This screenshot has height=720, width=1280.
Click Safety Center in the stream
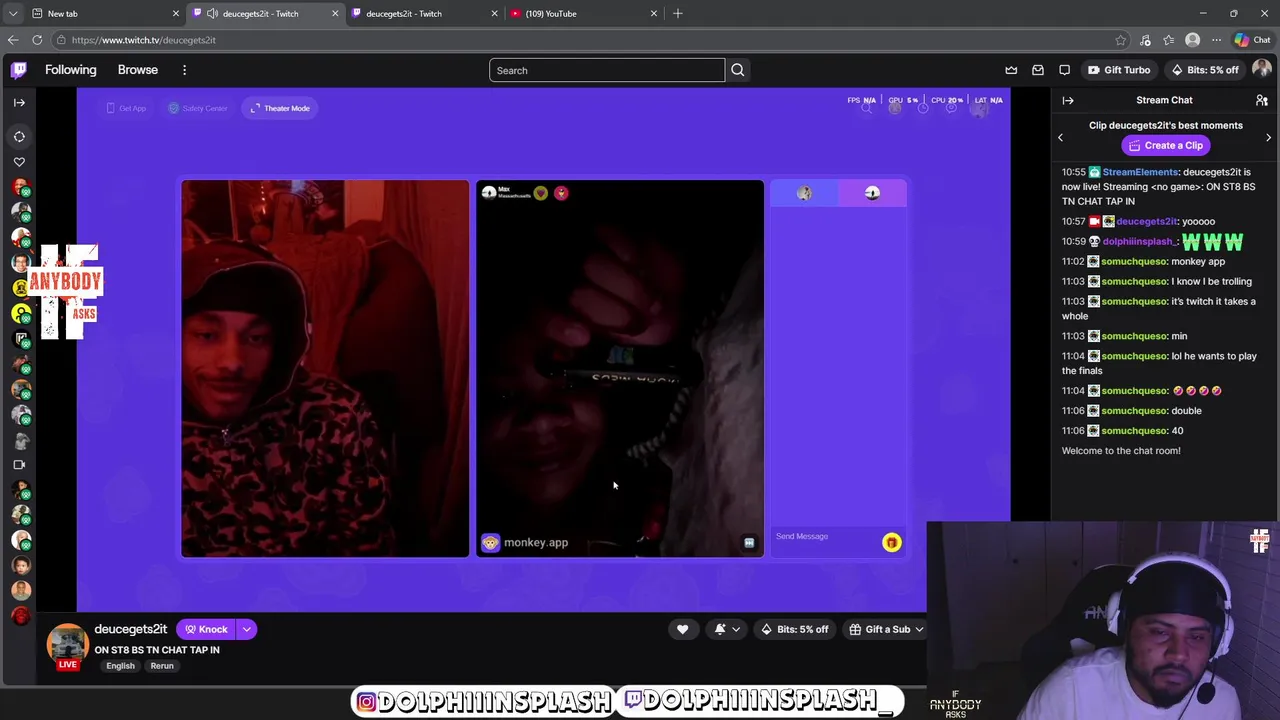tap(198, 108)
